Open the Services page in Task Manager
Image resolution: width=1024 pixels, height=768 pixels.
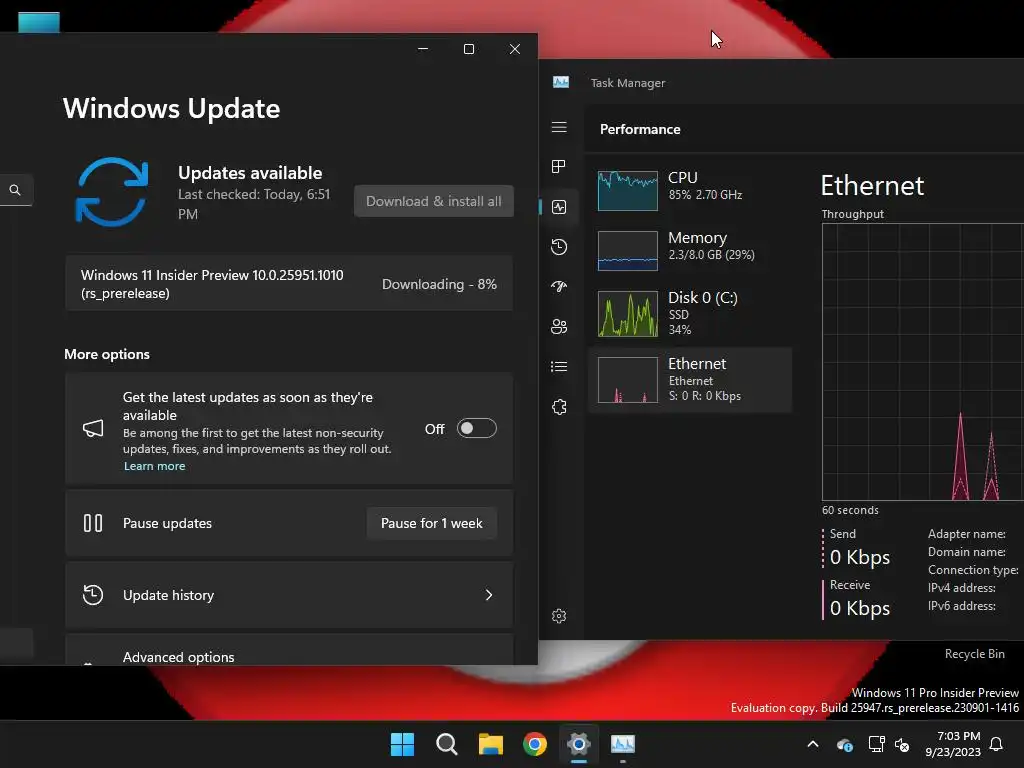pyautogui.click(x=559, y=407)
